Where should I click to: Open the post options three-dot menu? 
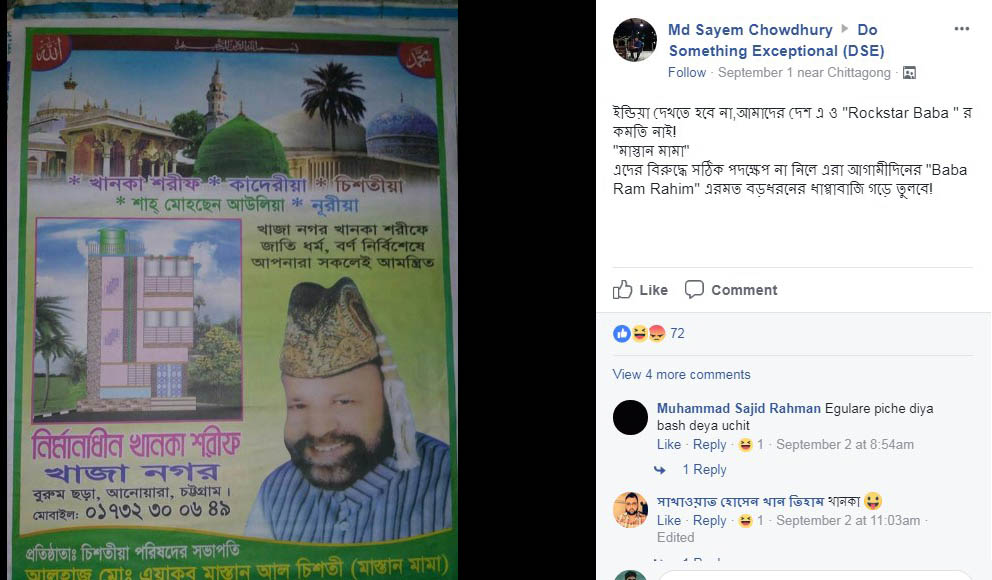tap(962, 29)
